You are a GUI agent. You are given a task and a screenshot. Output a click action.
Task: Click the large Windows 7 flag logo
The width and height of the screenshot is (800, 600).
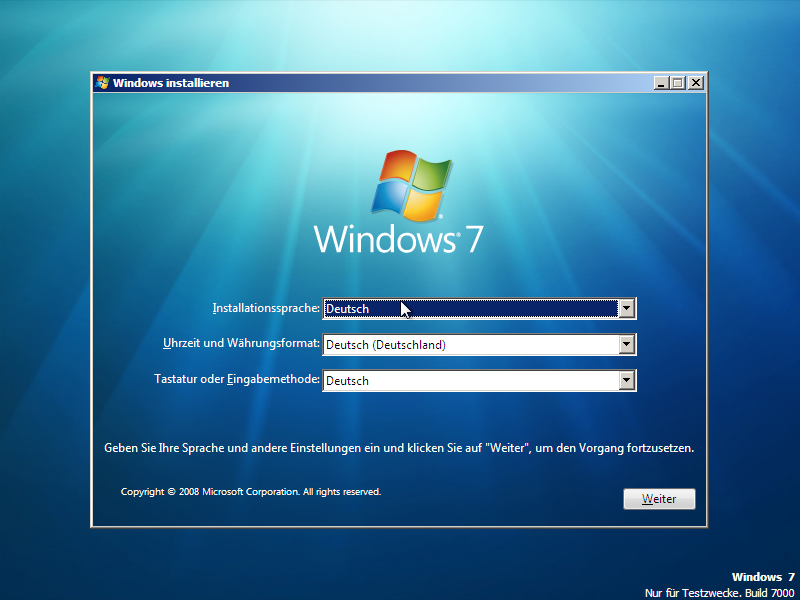coord(410,186)
